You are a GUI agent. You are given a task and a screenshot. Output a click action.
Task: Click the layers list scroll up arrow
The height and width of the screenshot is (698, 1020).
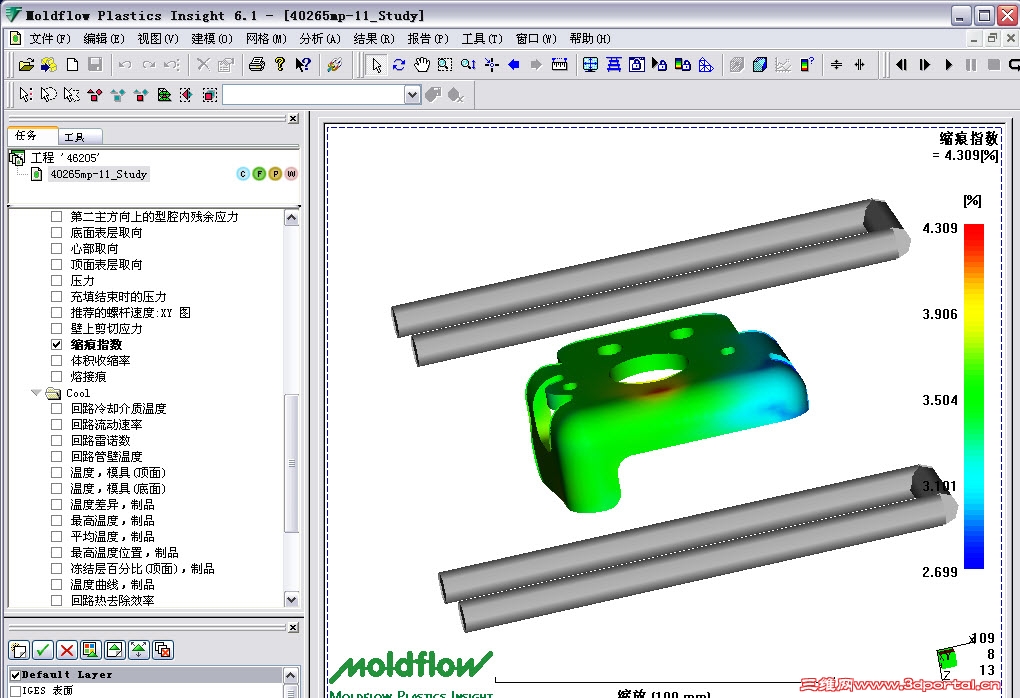point(290,675)
